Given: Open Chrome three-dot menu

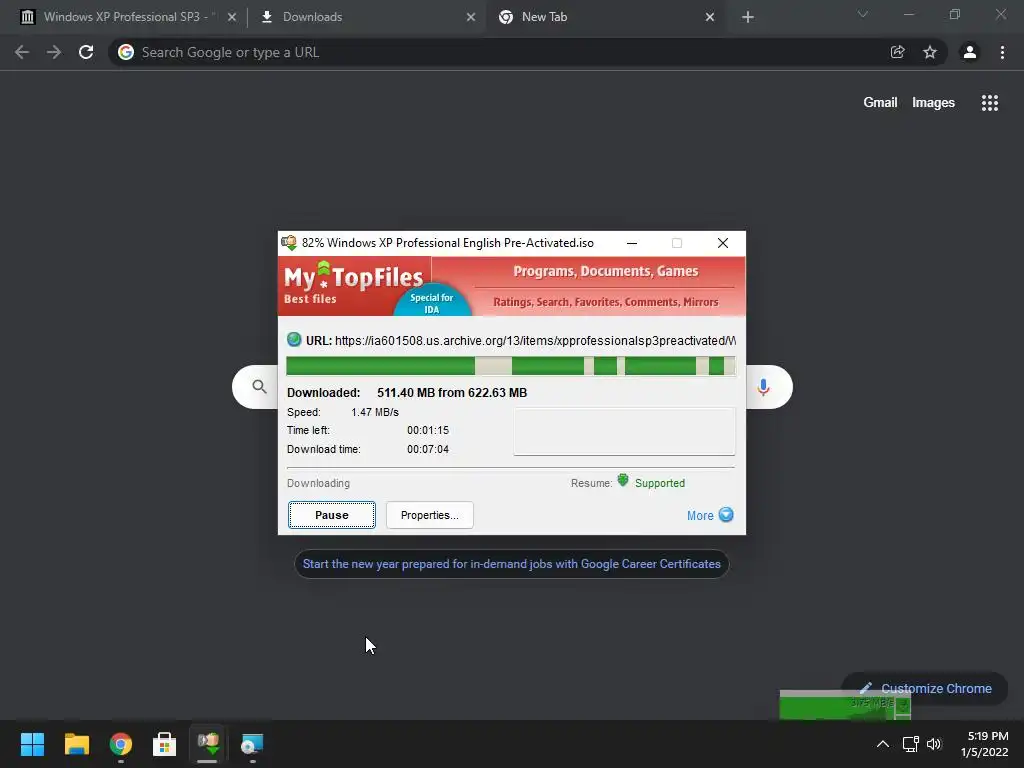Looking at the screenshot, I should (x=1002, y=52).
